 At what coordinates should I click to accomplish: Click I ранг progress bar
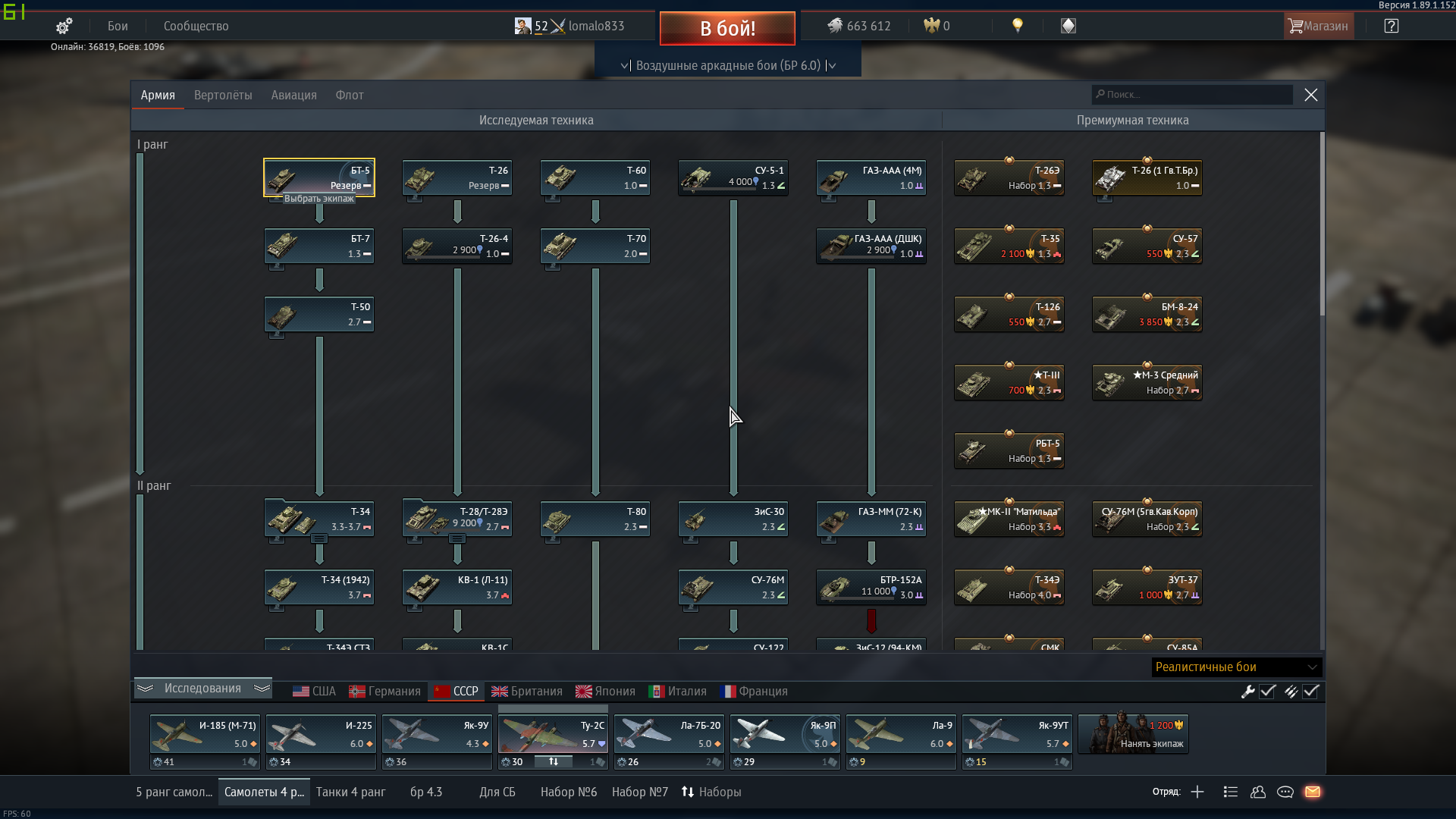click(x=140, y=314)
